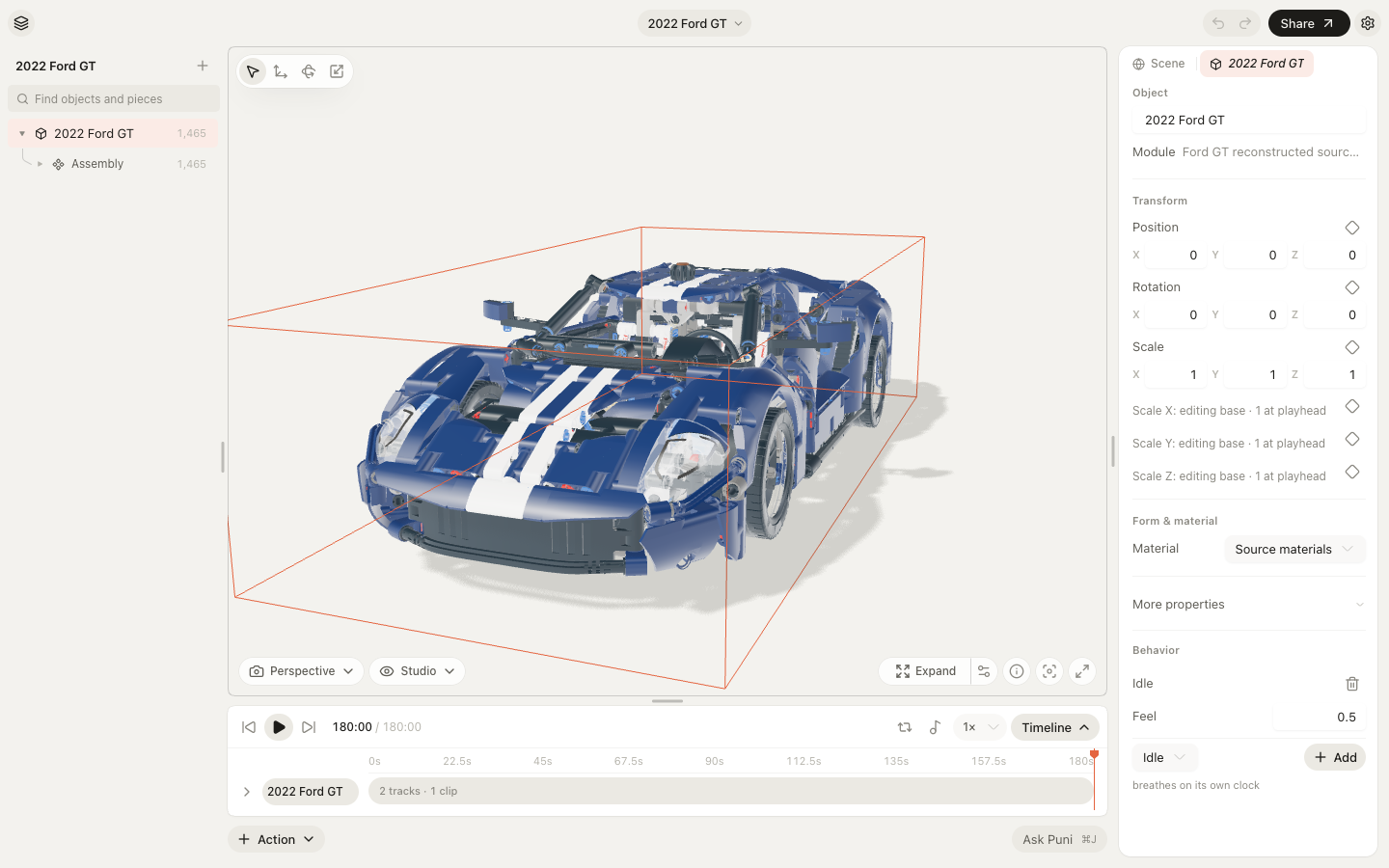Expand 2022 Ford GT timeline track

(247, 792)
